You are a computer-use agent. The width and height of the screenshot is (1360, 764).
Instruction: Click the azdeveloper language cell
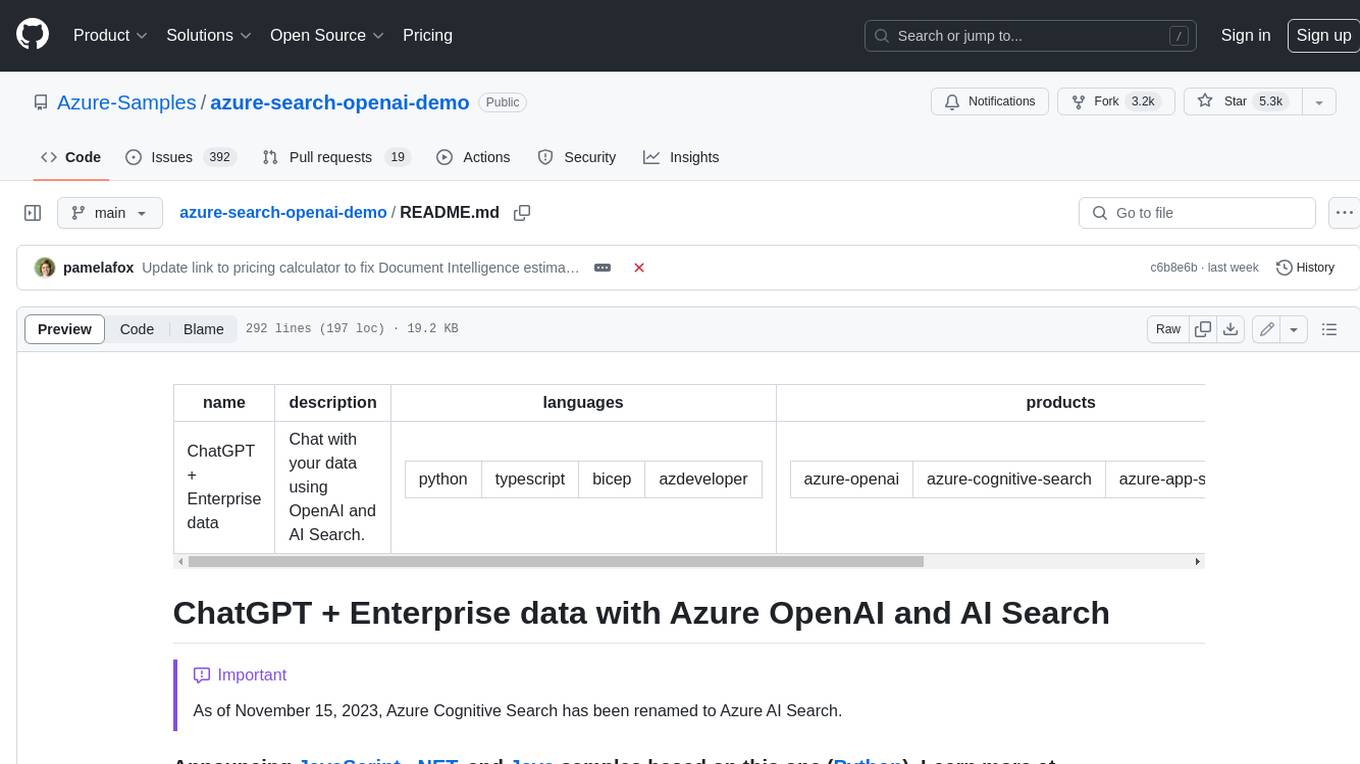tap(703, 479)
